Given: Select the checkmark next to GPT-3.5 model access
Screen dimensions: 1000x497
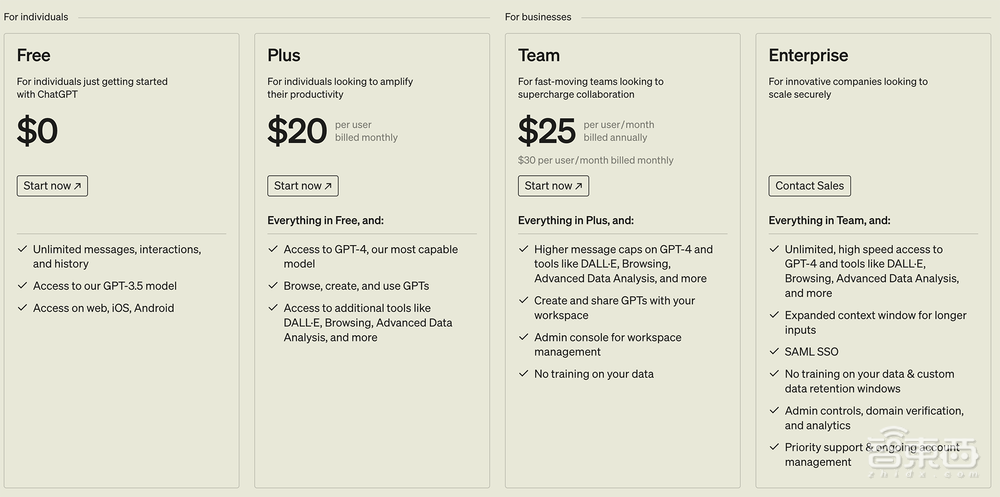Looking at the screenshot, I should tap(22, 286).
